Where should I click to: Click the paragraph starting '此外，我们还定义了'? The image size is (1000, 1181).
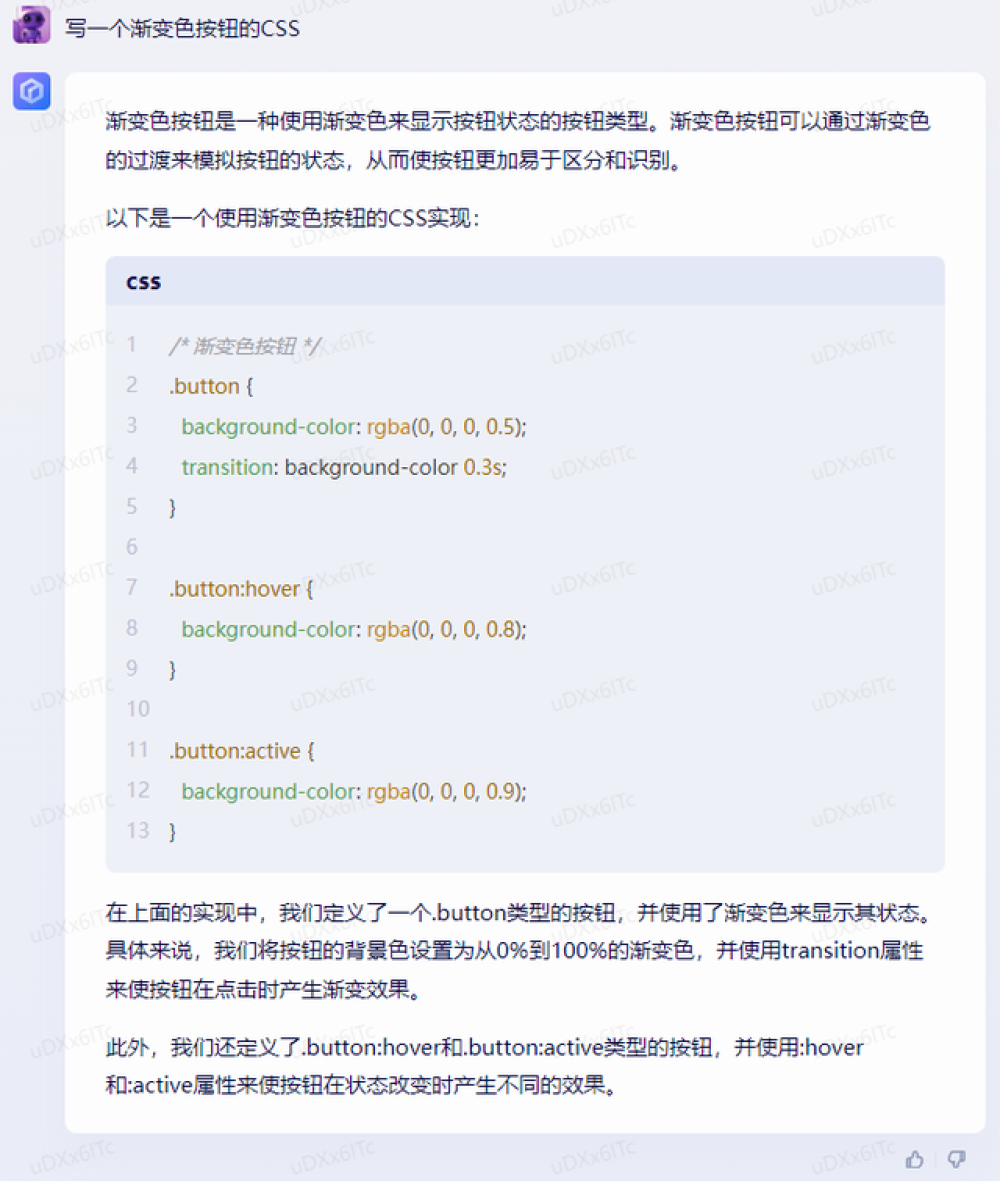tap(484, 1067)
